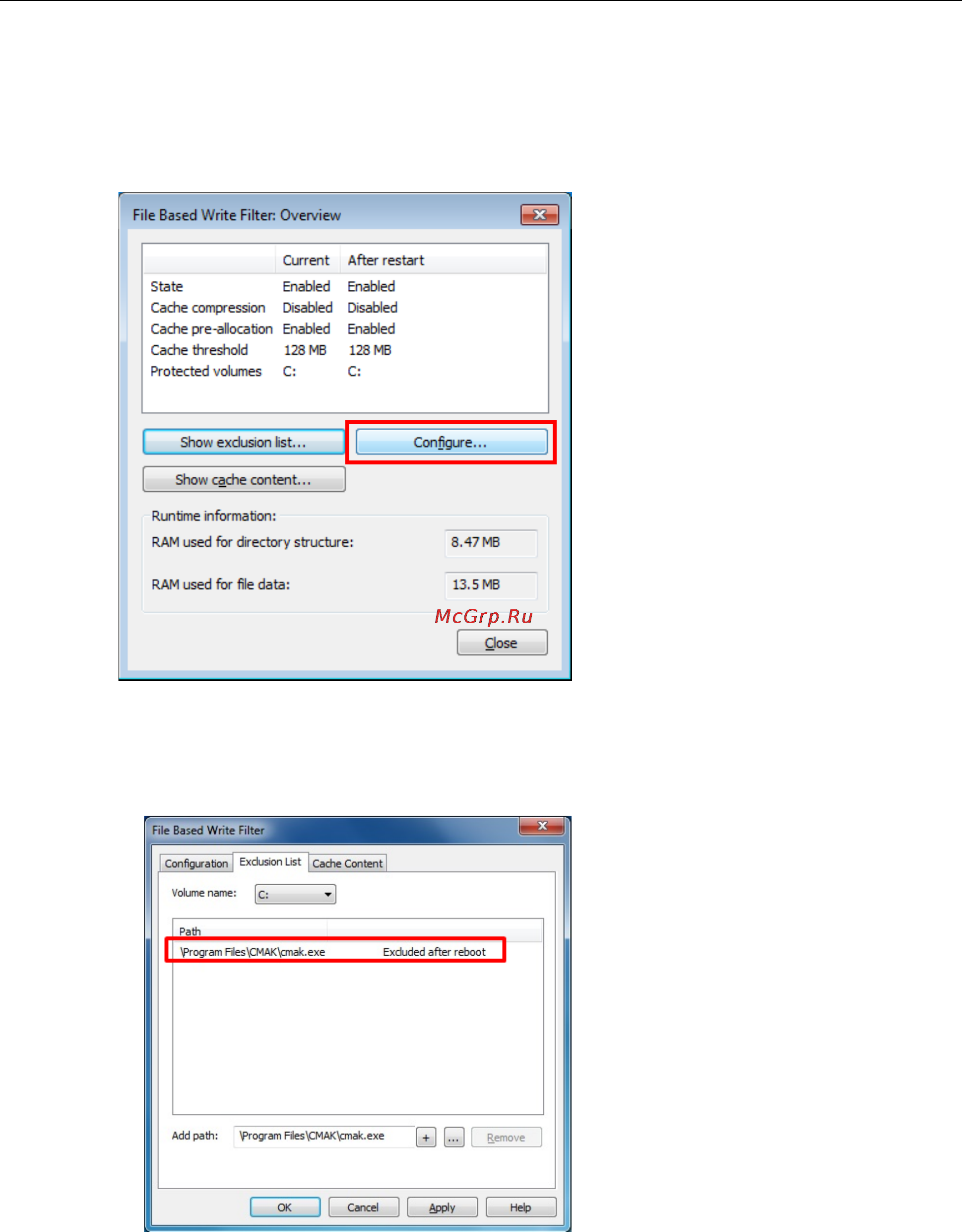Select the Cache pre-allocation row

[344, 329]
